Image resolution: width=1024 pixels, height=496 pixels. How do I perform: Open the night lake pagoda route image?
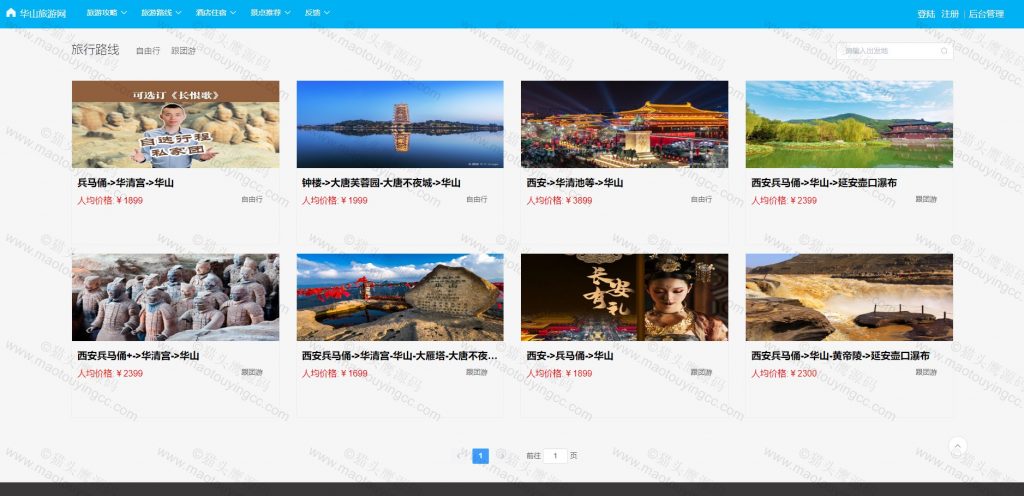[x=400, y=124]
